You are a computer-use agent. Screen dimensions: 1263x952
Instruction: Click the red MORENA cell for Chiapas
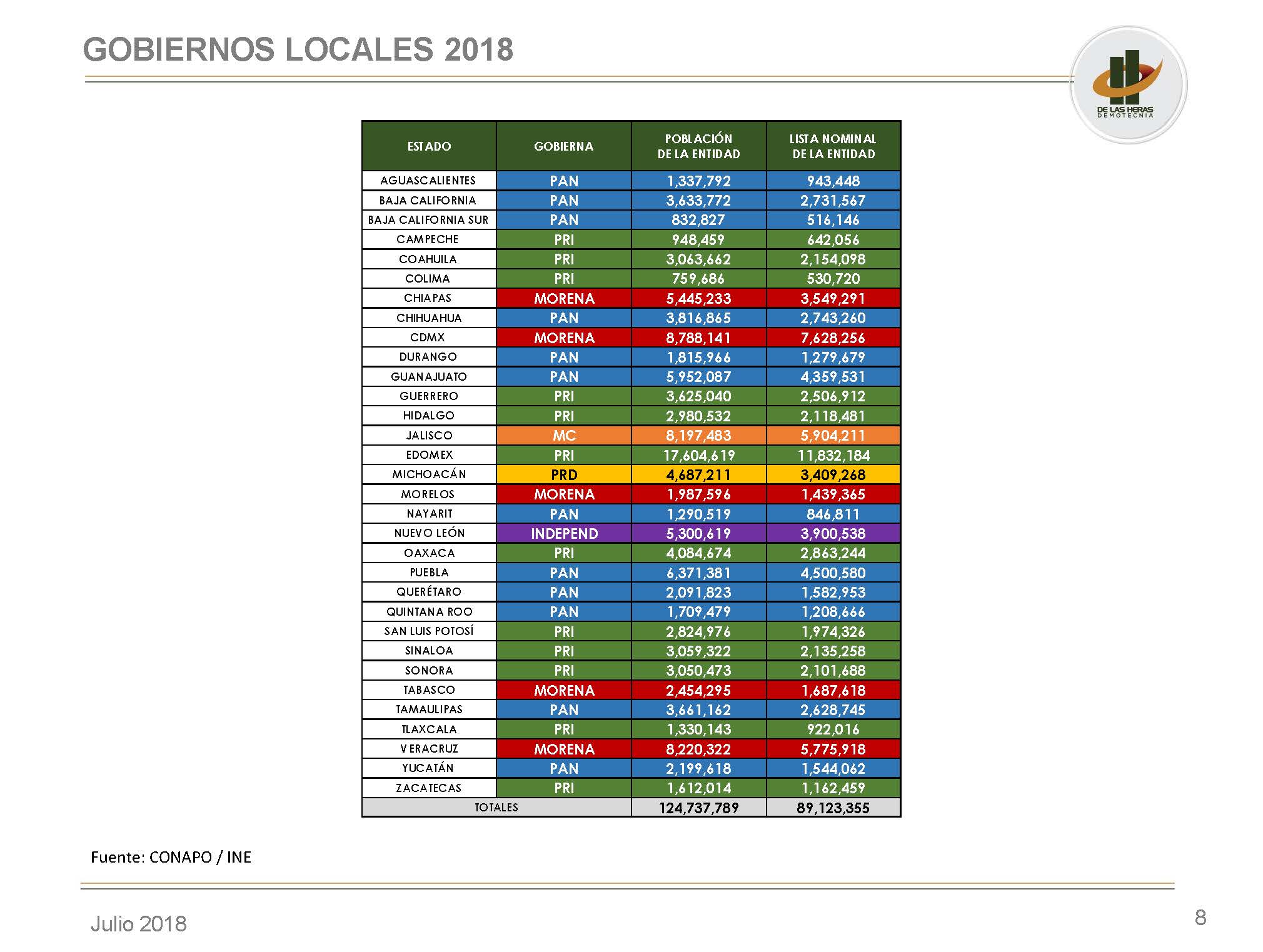(563, 298)
